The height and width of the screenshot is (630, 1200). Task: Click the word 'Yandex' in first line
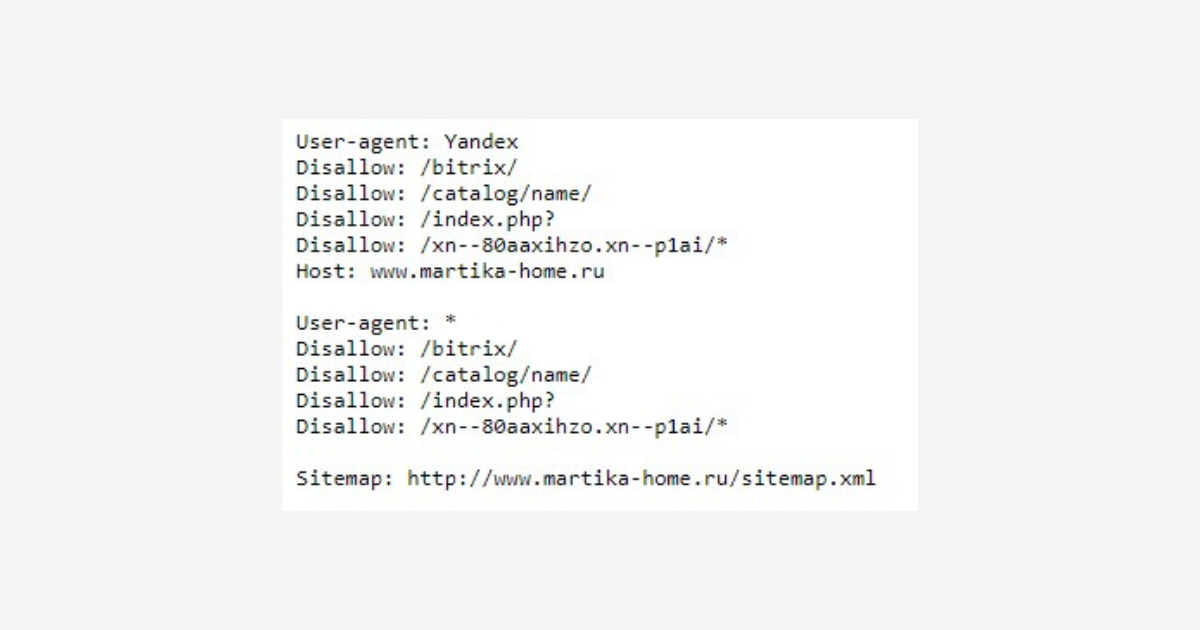(x=481, y=141)
